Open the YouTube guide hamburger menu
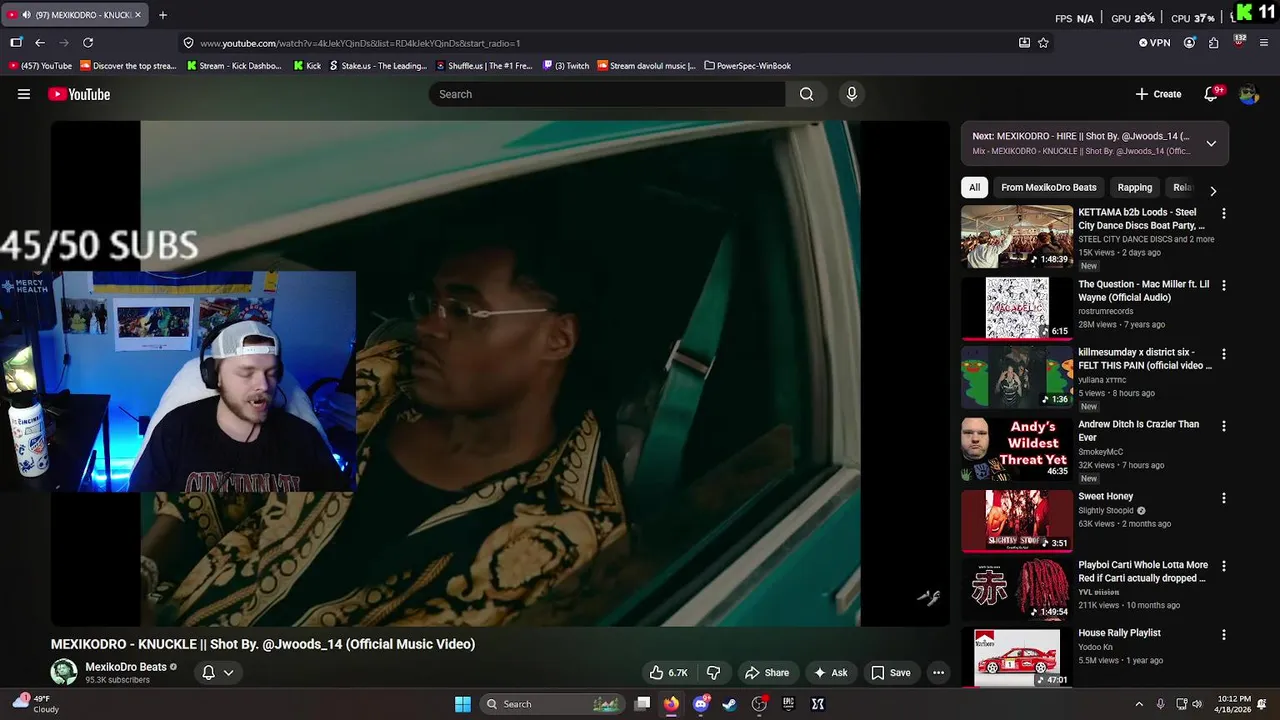 pos(24,94)
